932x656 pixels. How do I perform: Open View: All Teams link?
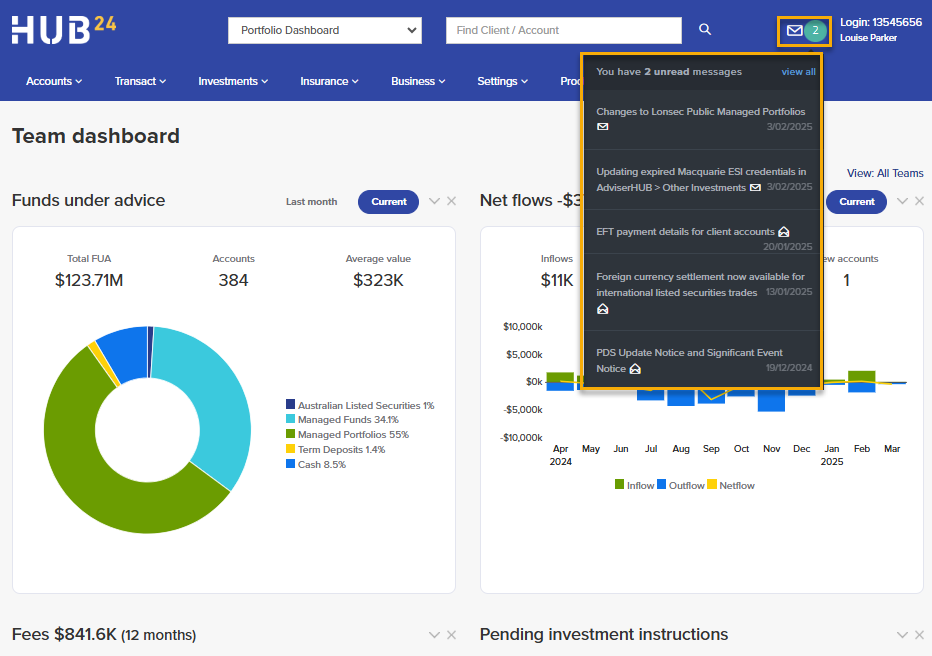(x=885, y=173)
